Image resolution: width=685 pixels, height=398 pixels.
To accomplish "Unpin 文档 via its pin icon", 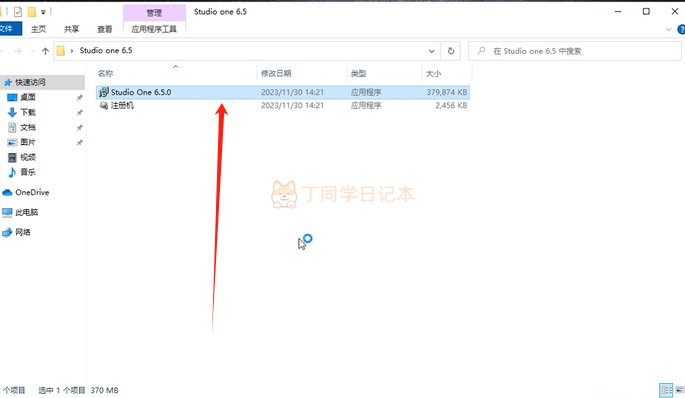I will click(80, 128).
